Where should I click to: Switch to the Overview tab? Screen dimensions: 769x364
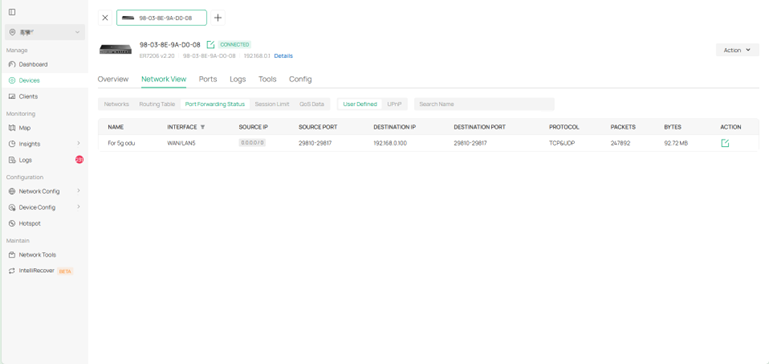(x=113, y=79)
